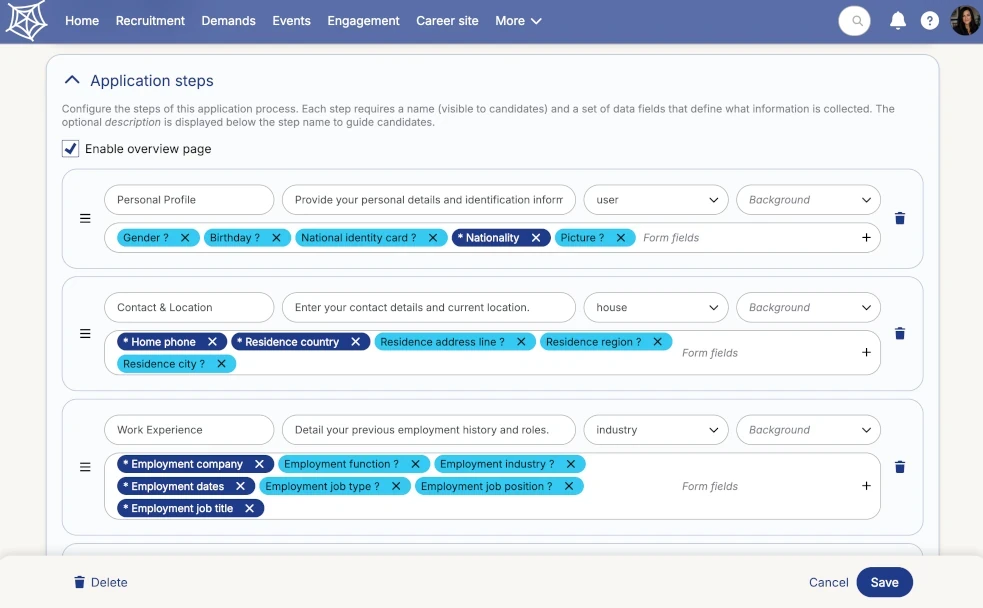Remove the Home phone field tag

(x=212, y=342)
